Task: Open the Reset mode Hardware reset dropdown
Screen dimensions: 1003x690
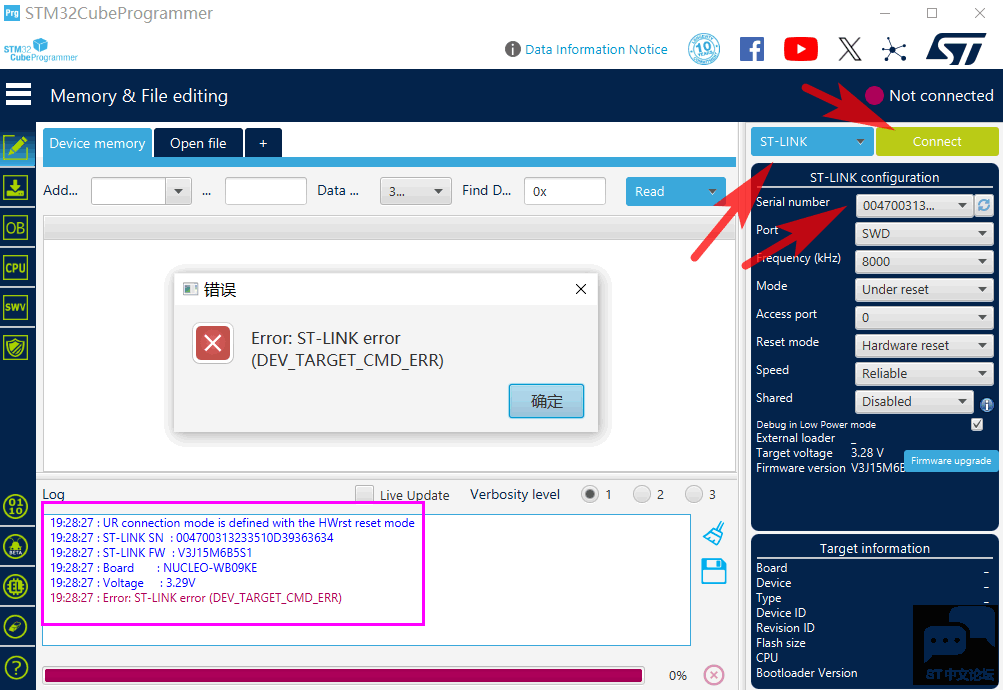Action: 924,345
